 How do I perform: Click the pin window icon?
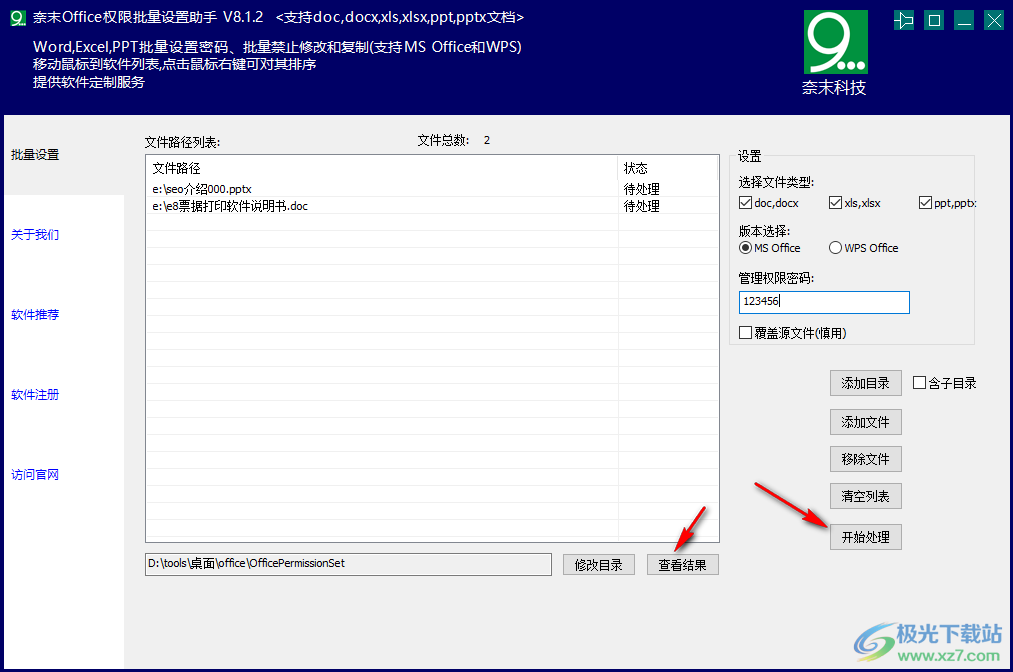904,21
